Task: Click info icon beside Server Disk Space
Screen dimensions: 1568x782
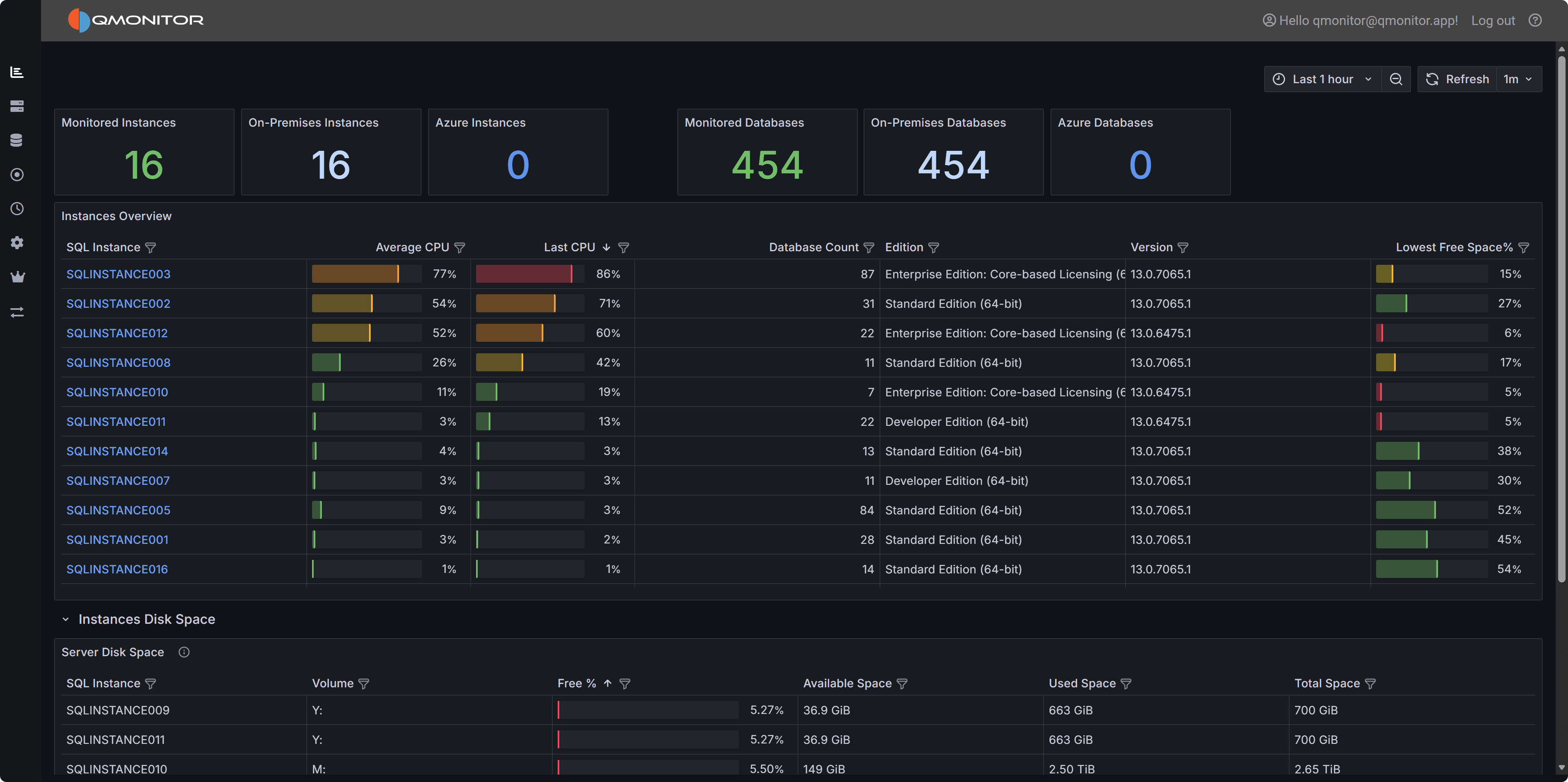Action: click(184, 652)
